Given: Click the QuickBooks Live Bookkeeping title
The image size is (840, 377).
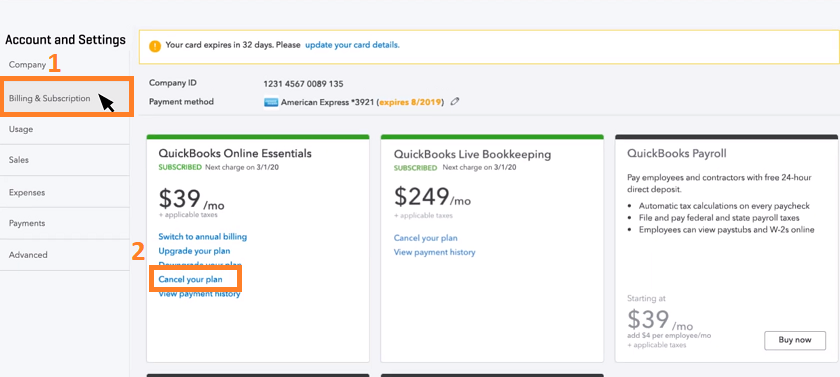Looking at the screenshot, I should 472,155.
